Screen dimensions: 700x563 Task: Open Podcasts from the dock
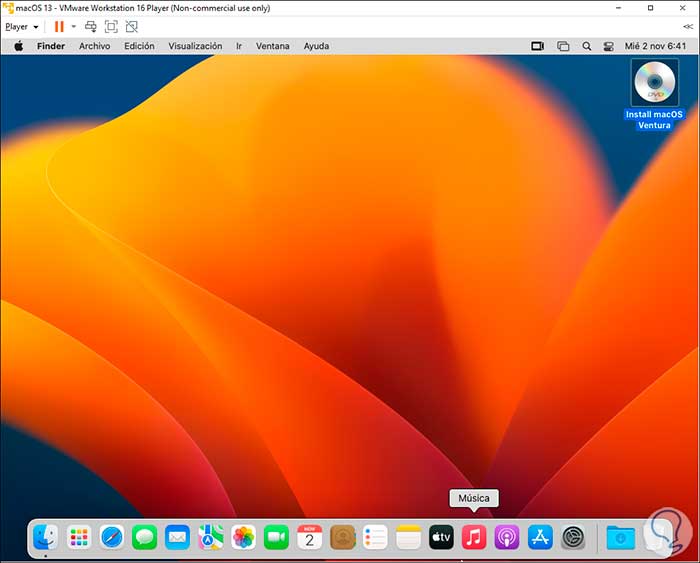pos(507,537)
